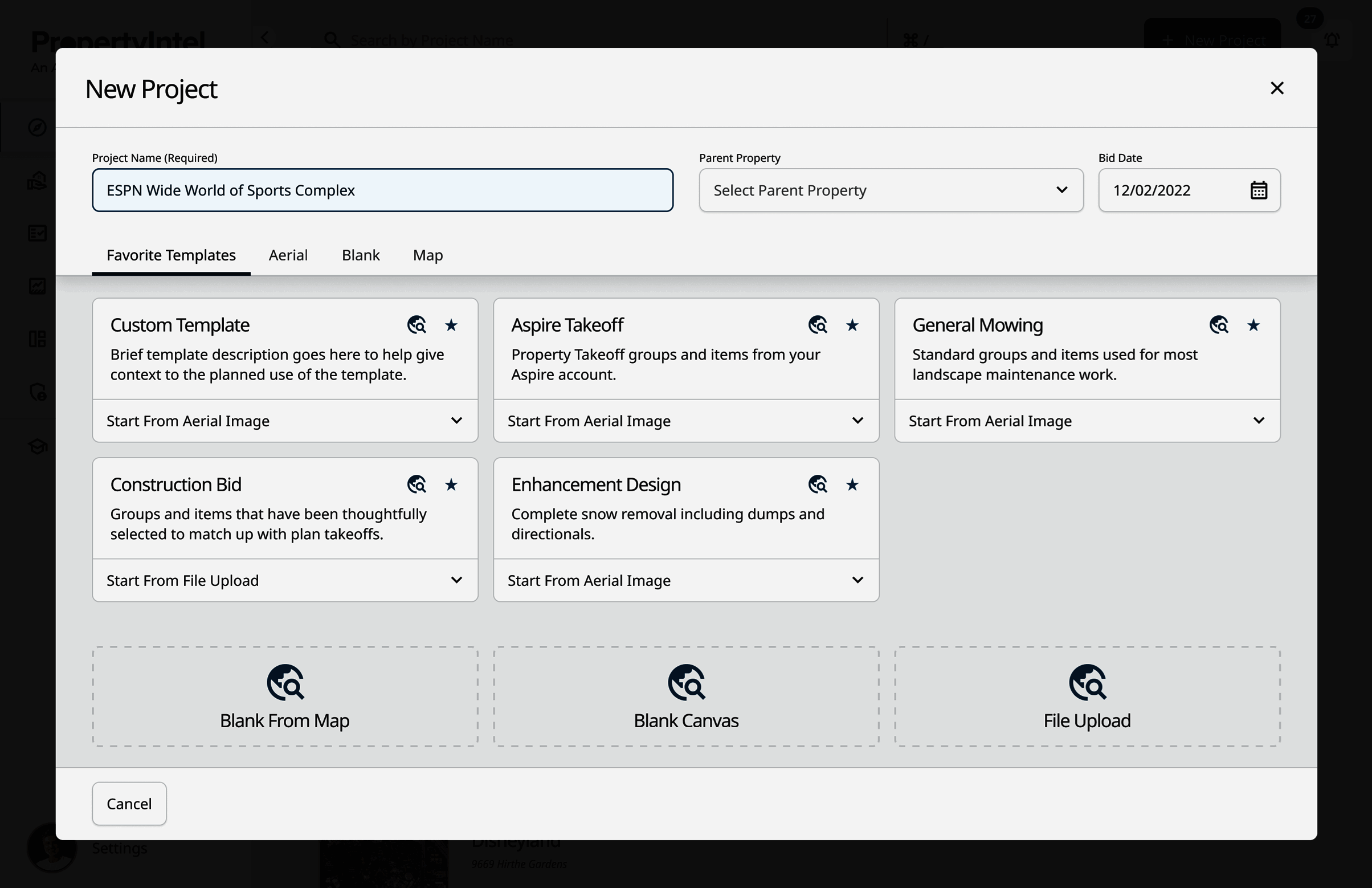The height and width of the screenshot is (888, 1372).
Task: Switch to the Map tab
Action: pos(428,255)
